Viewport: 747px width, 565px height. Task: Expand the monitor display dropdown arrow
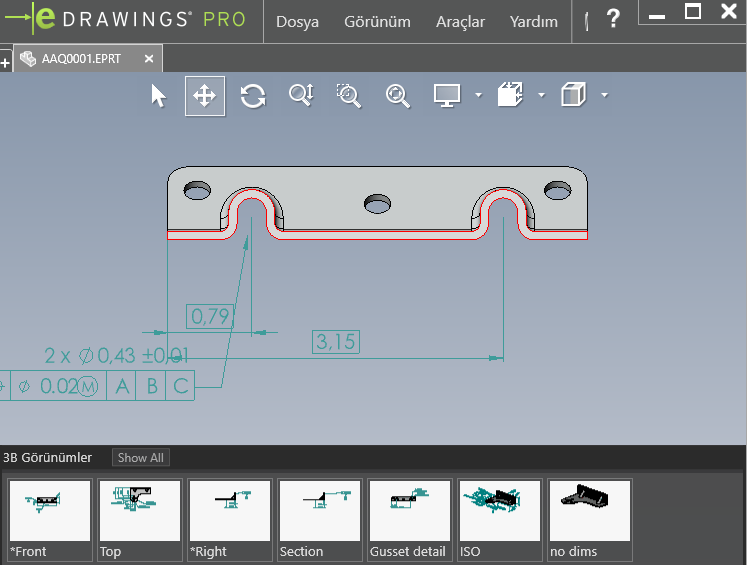(478, 96)
